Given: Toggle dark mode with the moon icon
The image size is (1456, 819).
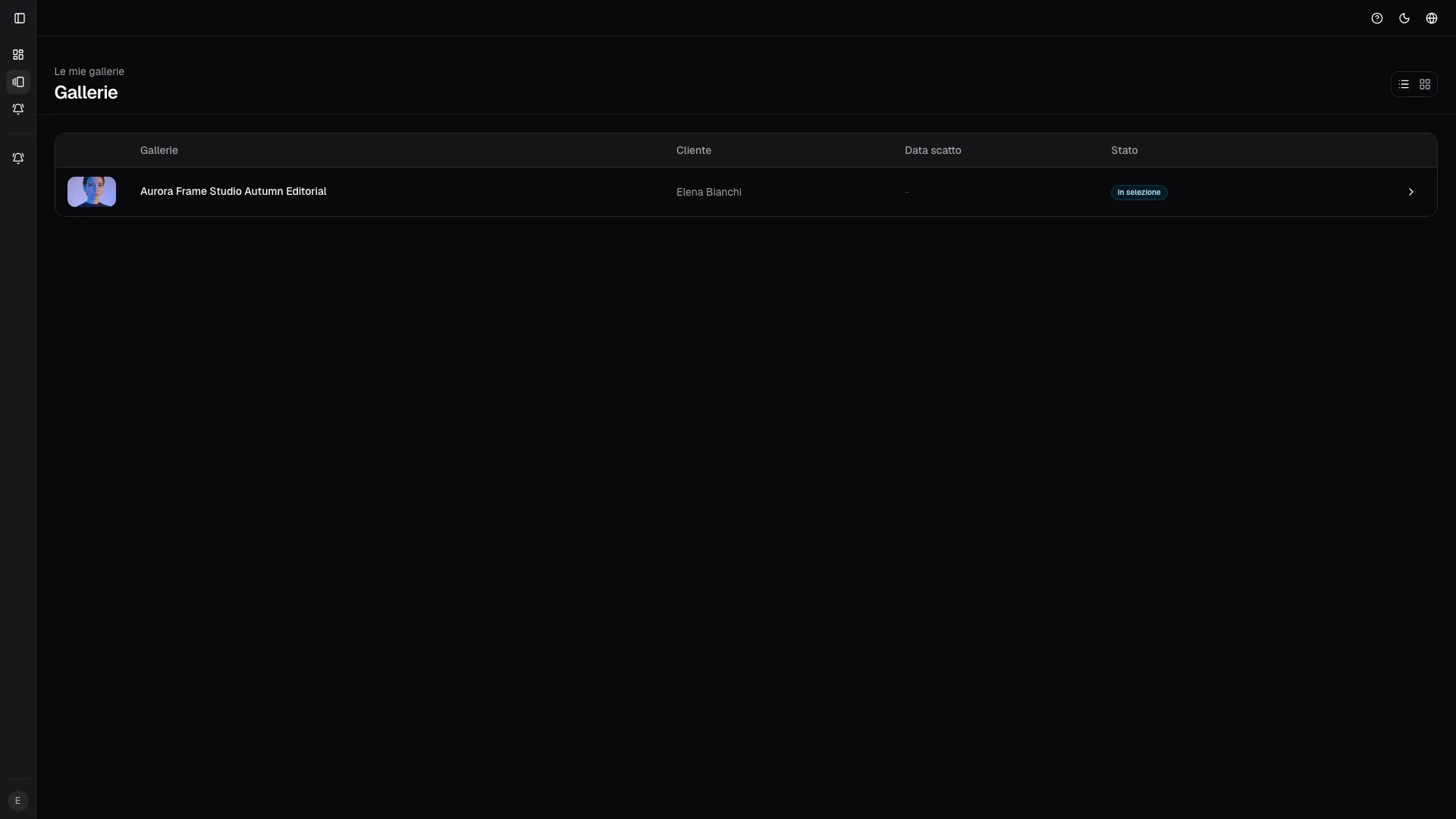Looking at the screenshot, I should 1404,18.
